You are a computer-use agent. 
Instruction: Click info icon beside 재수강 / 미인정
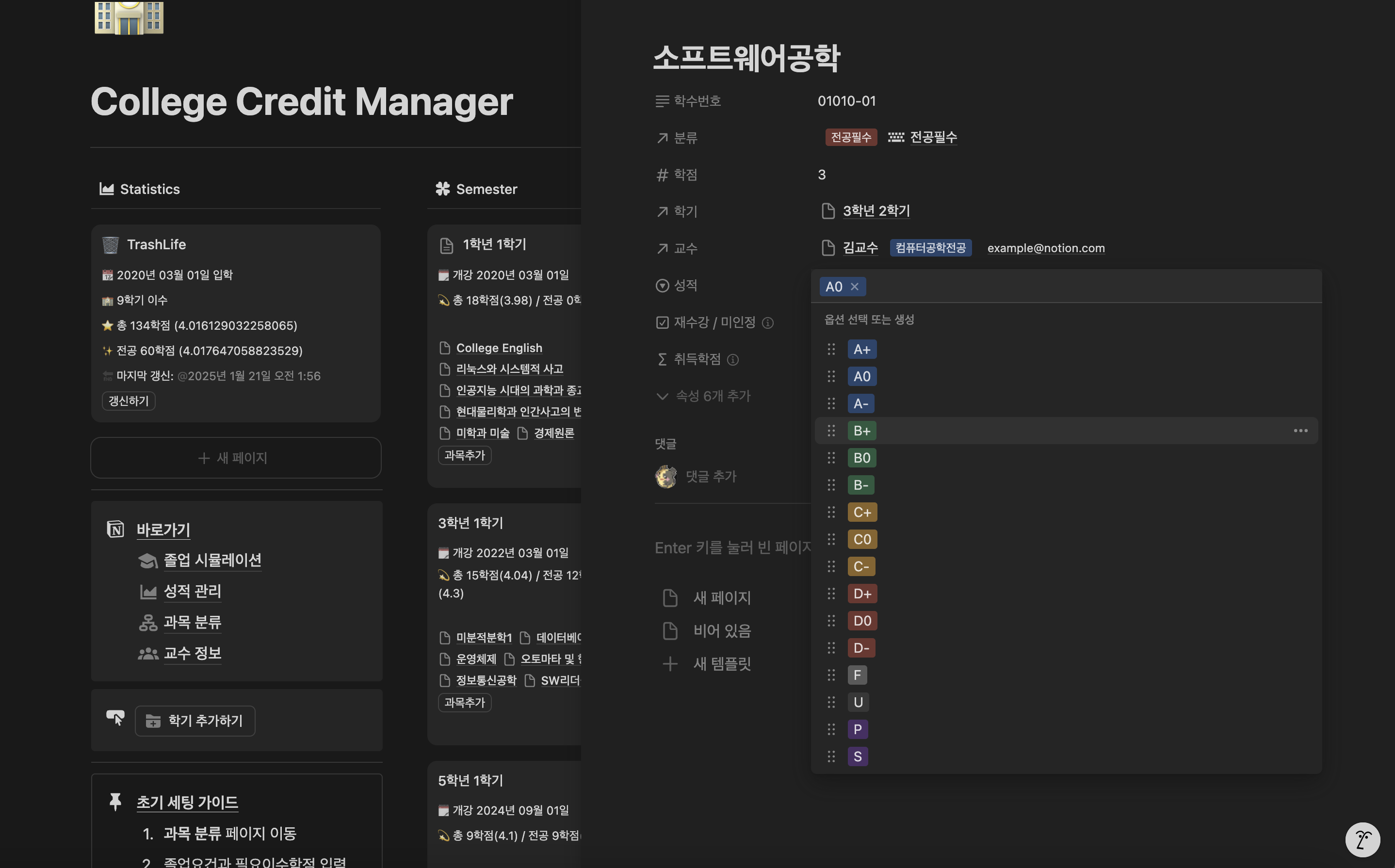coord(767,323)
